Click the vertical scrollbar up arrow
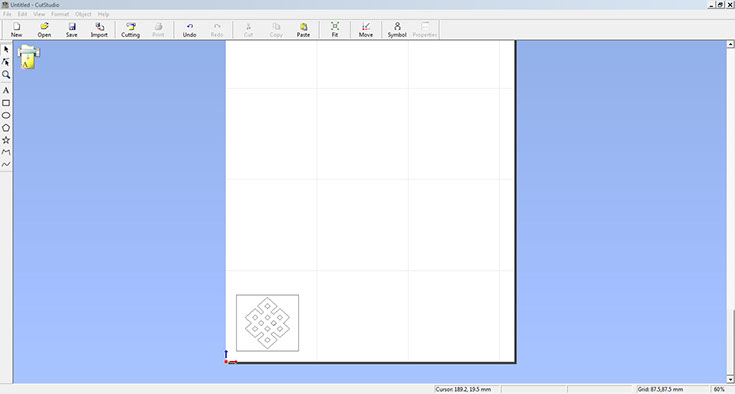 pos(730,44)
